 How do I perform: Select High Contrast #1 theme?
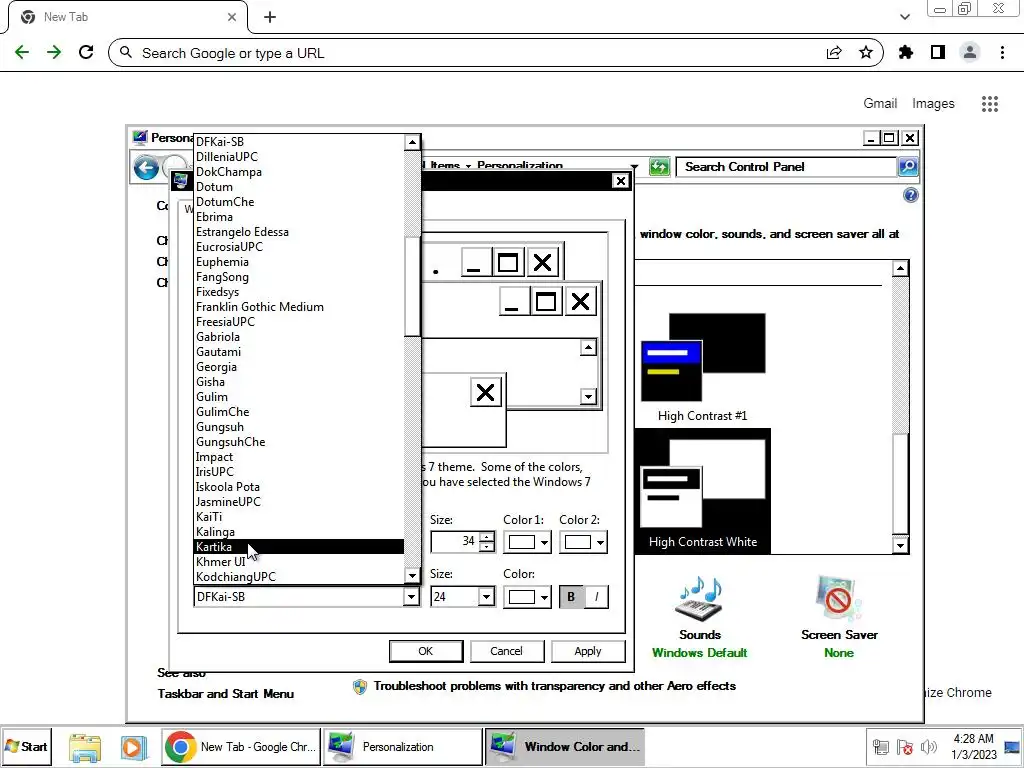703,367
